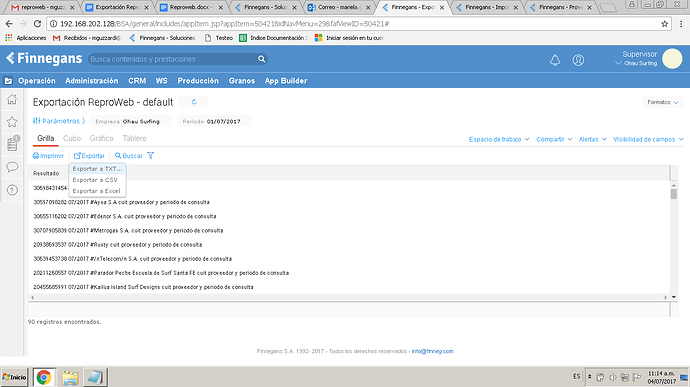Refresh the report with the reload icon
Image resolution: width=690 pixels, height=387 pixels.
click(x=194, y=102)
